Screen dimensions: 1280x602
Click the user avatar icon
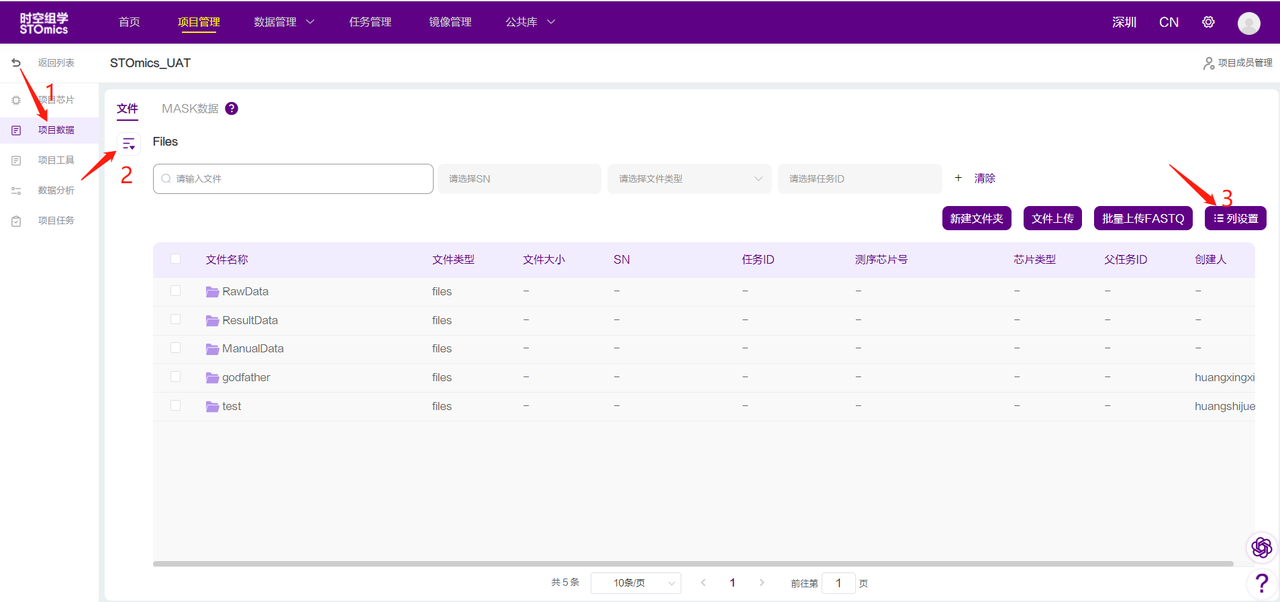pos(1248,23)
